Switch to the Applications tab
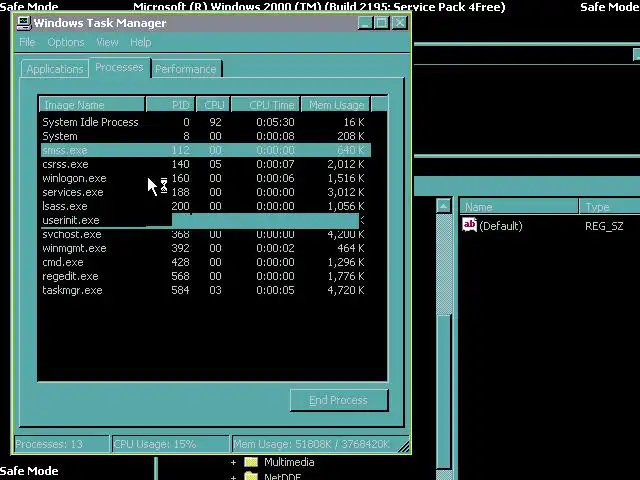The image size is (640, 480). pyautogui.click(x=55, y=69)
